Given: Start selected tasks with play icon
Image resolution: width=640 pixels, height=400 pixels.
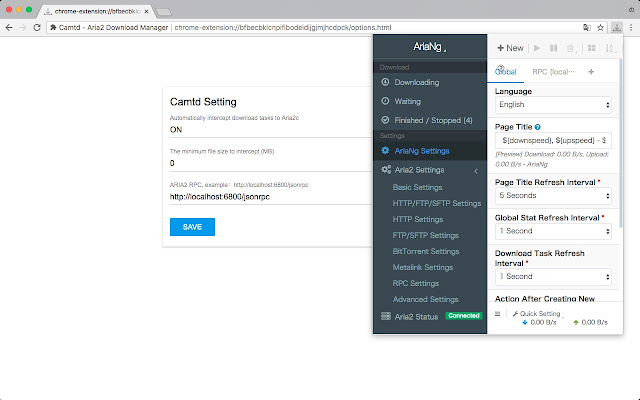Looking at the screenshot, I should tap(537, 48).
